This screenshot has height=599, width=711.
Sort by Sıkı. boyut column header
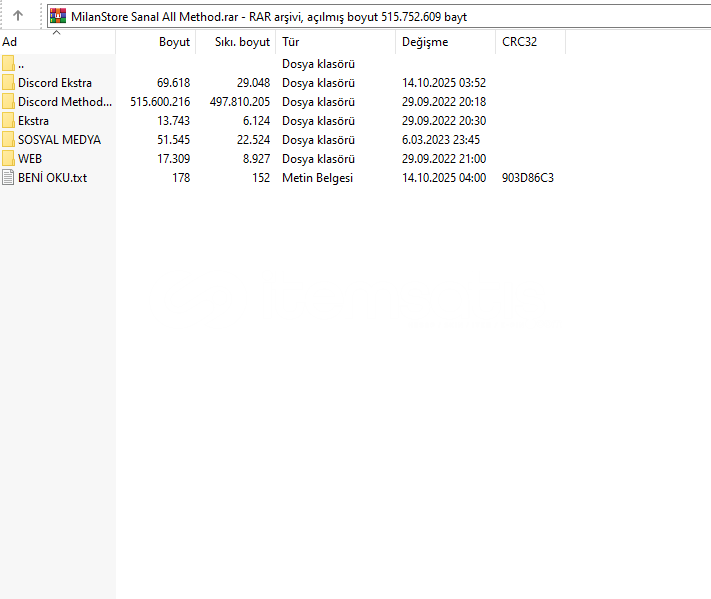[x=236, y=42]
